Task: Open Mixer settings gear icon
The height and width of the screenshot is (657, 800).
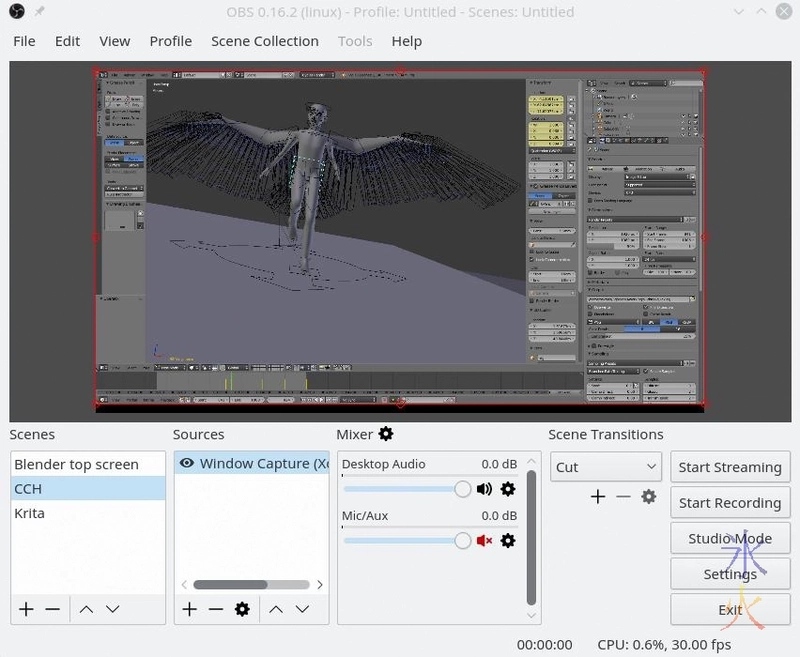Action: click(386, 434)
